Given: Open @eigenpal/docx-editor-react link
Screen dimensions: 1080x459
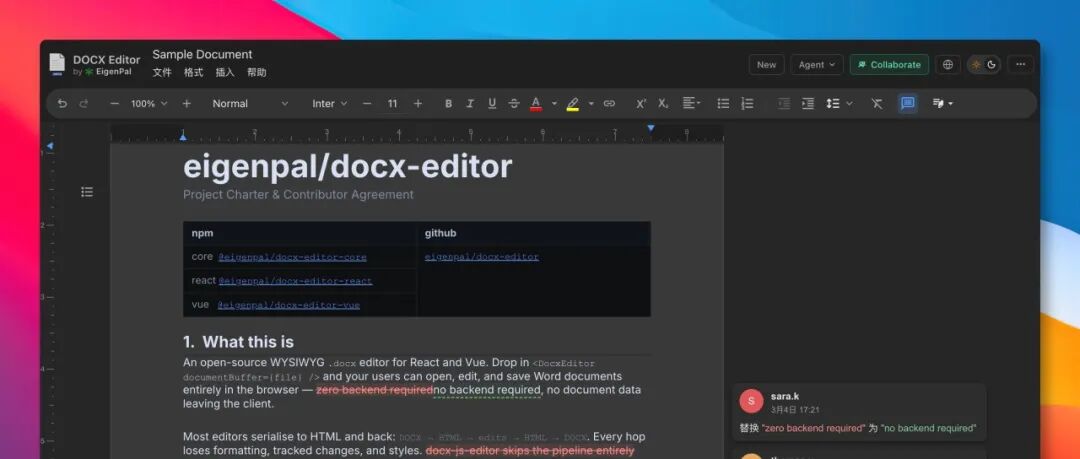Looking at the screenshot, I should point(295,281).
